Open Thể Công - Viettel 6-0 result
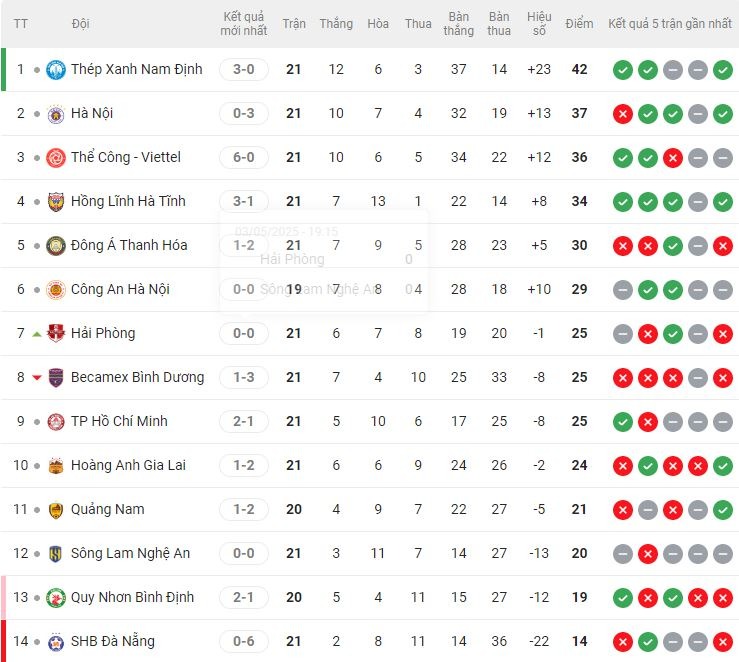Screen dimensions: 739x662 click(244, 157)
